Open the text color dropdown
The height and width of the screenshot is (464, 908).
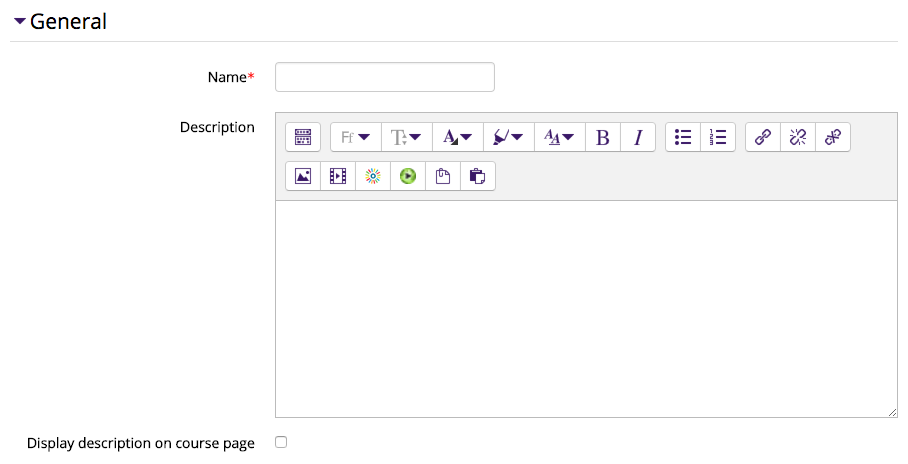(457, 137)
